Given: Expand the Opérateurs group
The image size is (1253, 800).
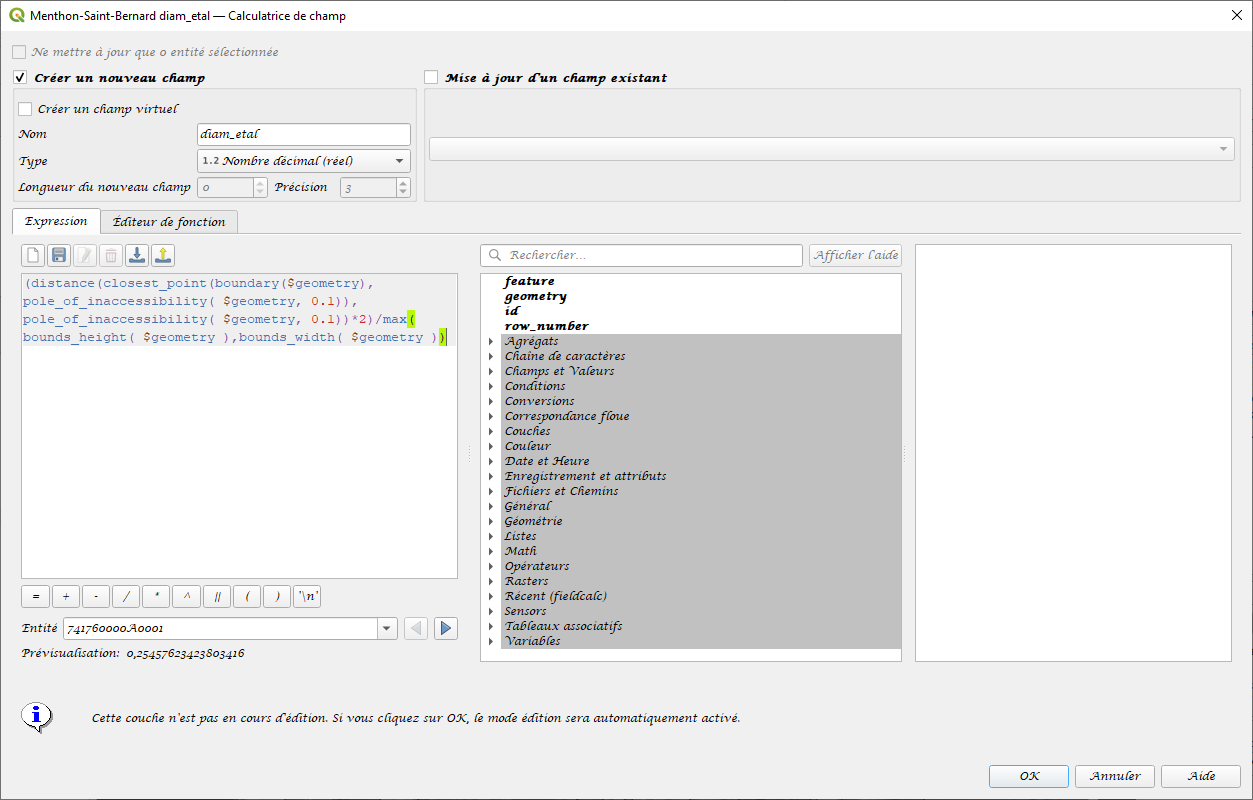Looking at the screenshot, I should coord(491,567).
